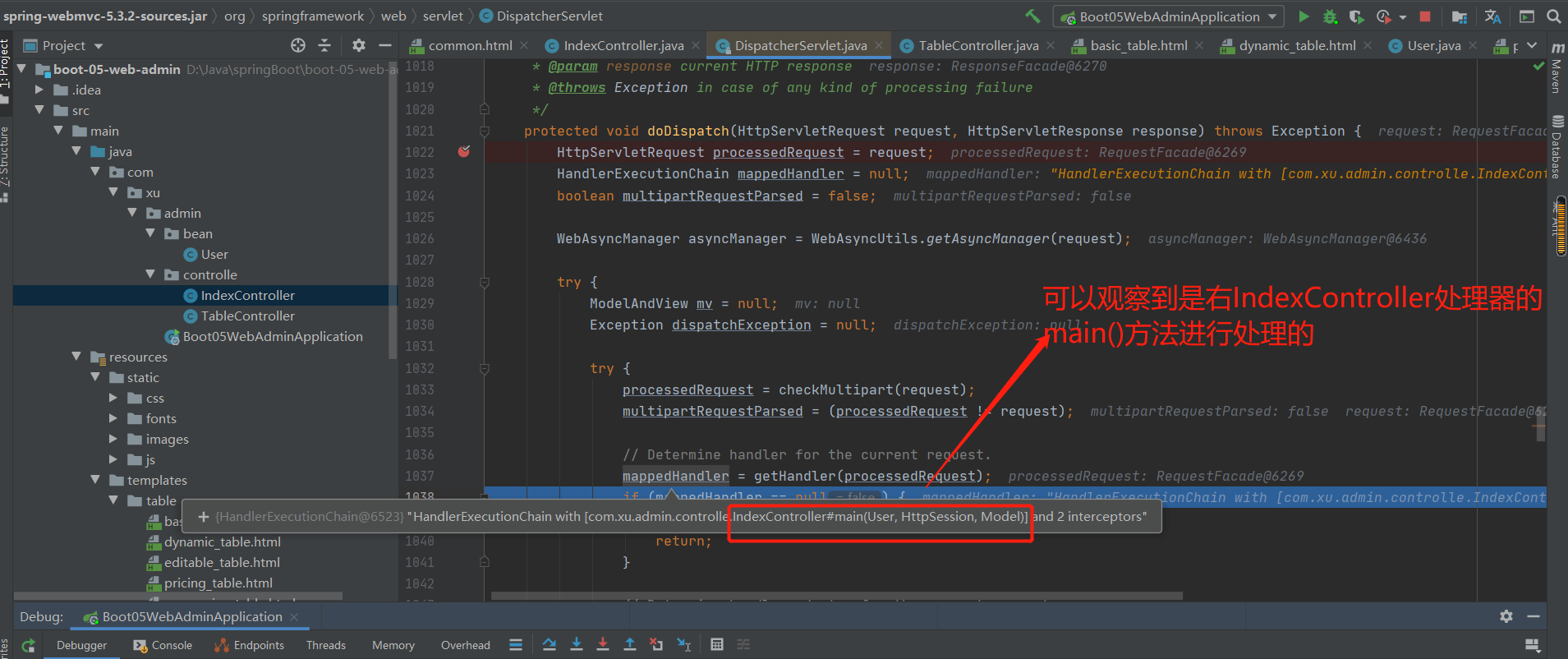Click the springframework breadcrumb
Image resolution: width=1568 pixels, height=659 pixels.
coord(312,16)
